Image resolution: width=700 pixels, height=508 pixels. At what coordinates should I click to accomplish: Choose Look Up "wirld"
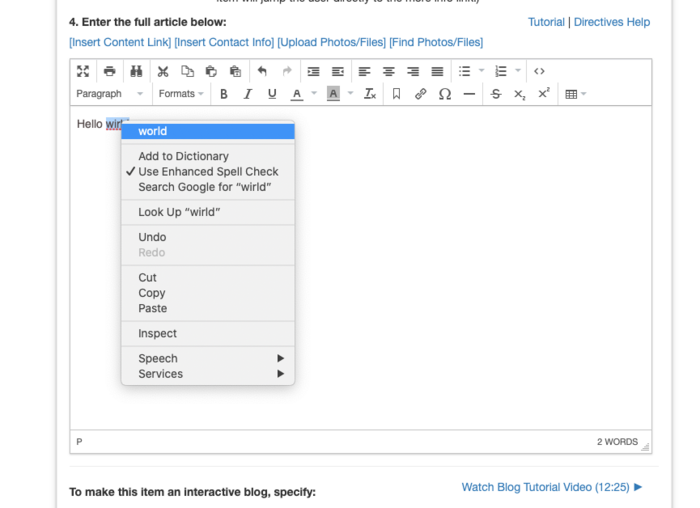[x=208, y=212]
